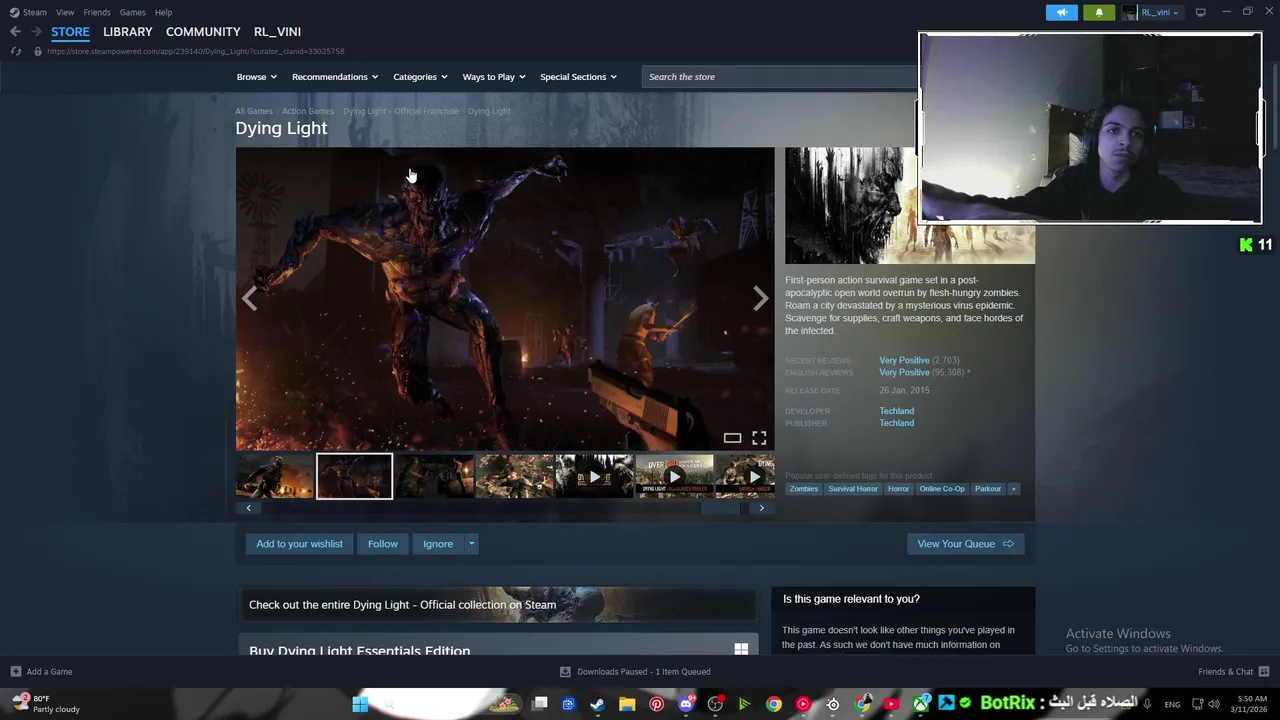1280x720 pixels.
Task: Open the Help menu
Action: (x=163, y=12)
